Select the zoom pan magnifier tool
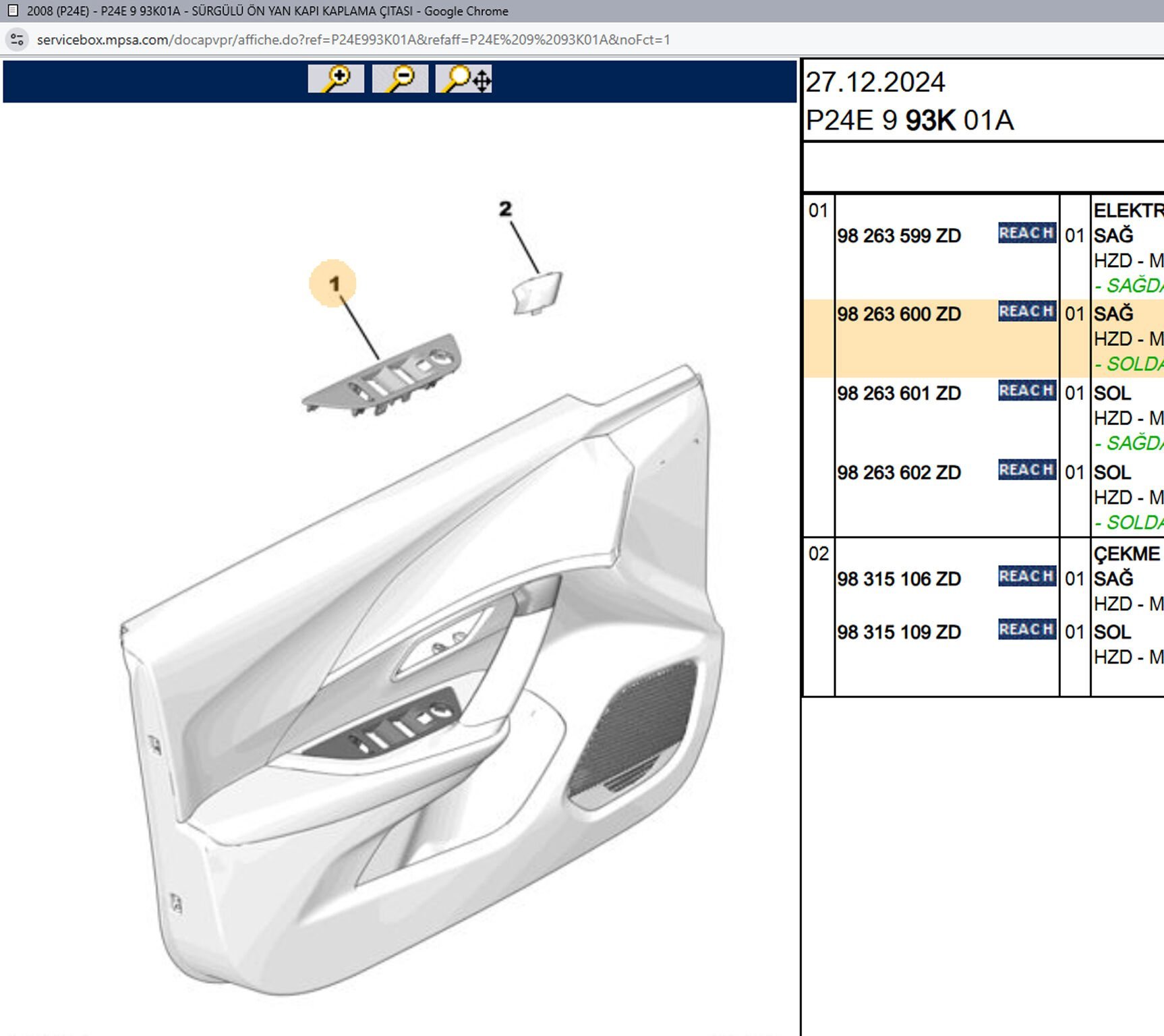The height and width of the screenshot is (1036, 1164). coord(464,79)
